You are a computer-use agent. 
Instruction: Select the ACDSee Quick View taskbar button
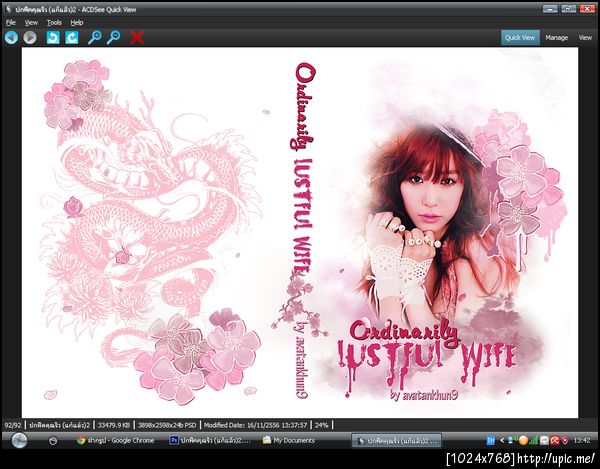(x=396, y=440)
